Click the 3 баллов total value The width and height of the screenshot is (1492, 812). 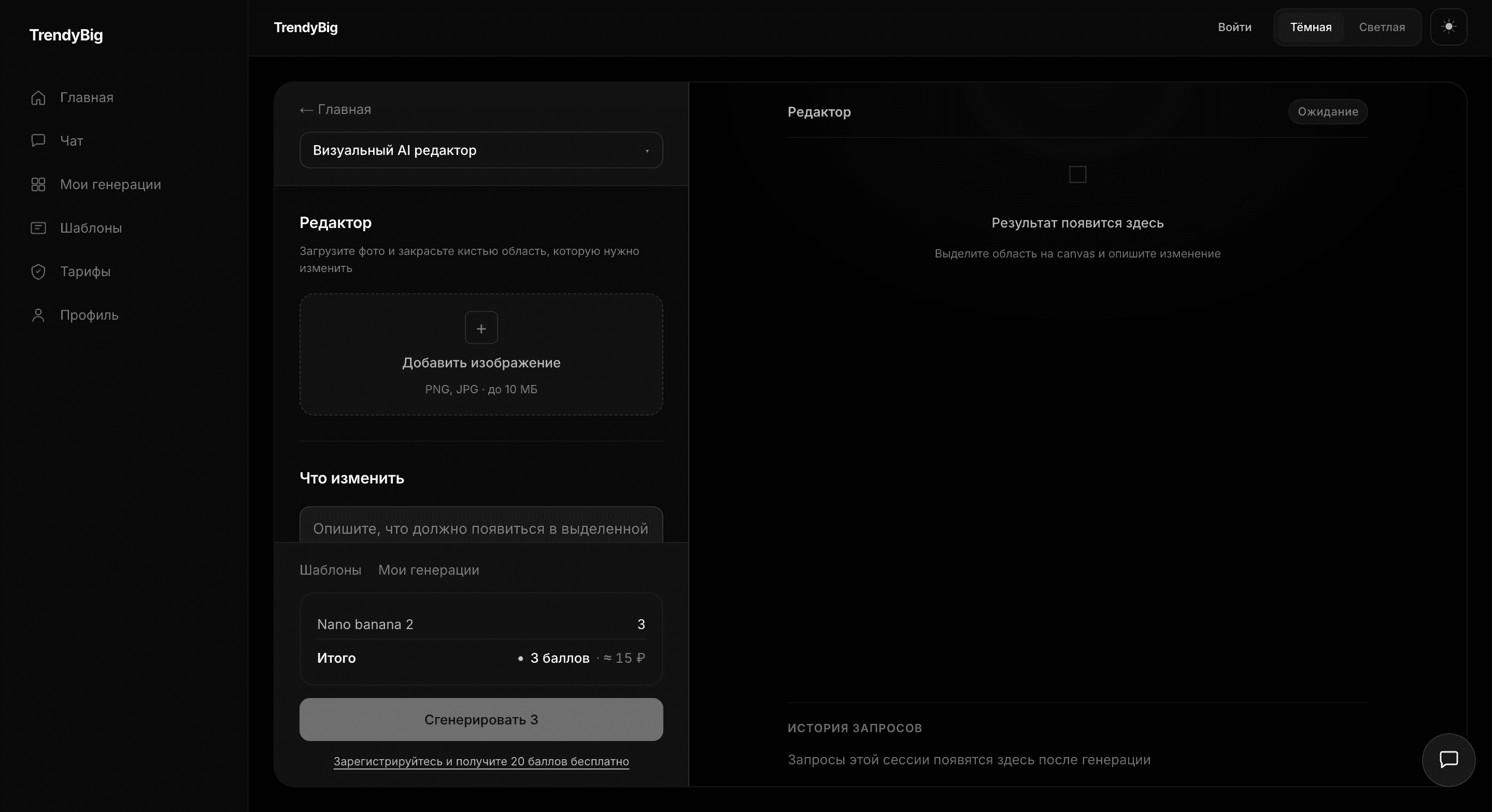(560, 658)
